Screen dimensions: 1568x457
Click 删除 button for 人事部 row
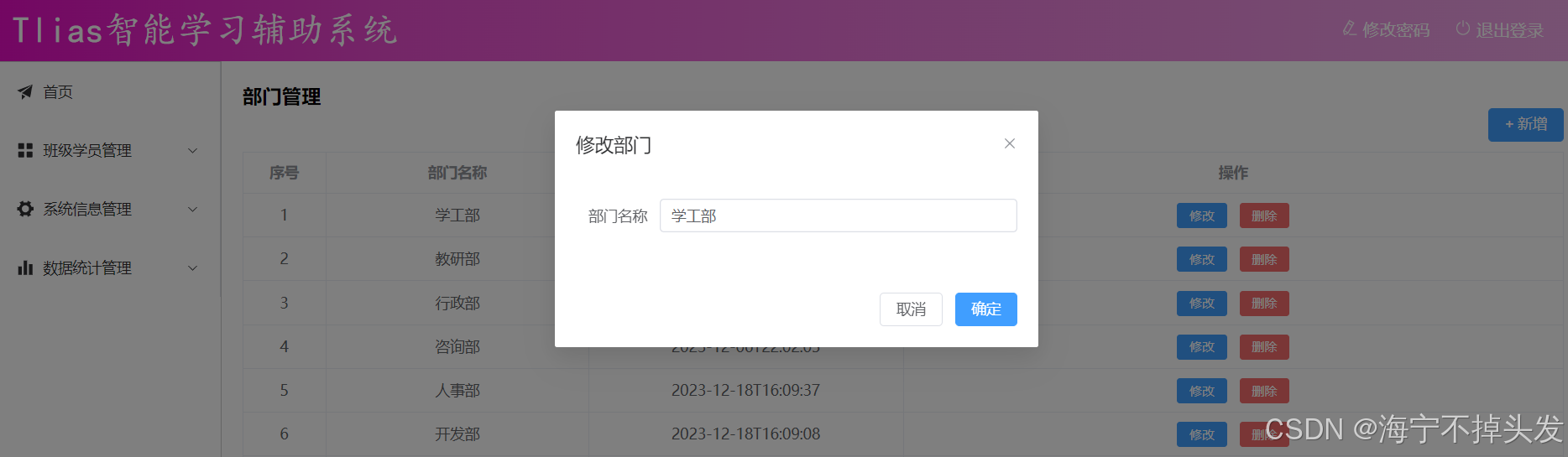1264,391
